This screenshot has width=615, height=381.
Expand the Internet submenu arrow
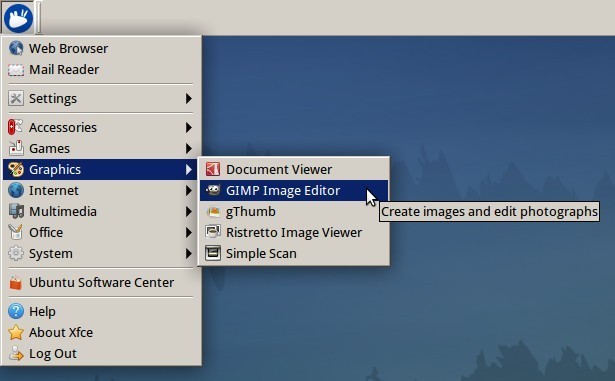[x=189, y=191]
